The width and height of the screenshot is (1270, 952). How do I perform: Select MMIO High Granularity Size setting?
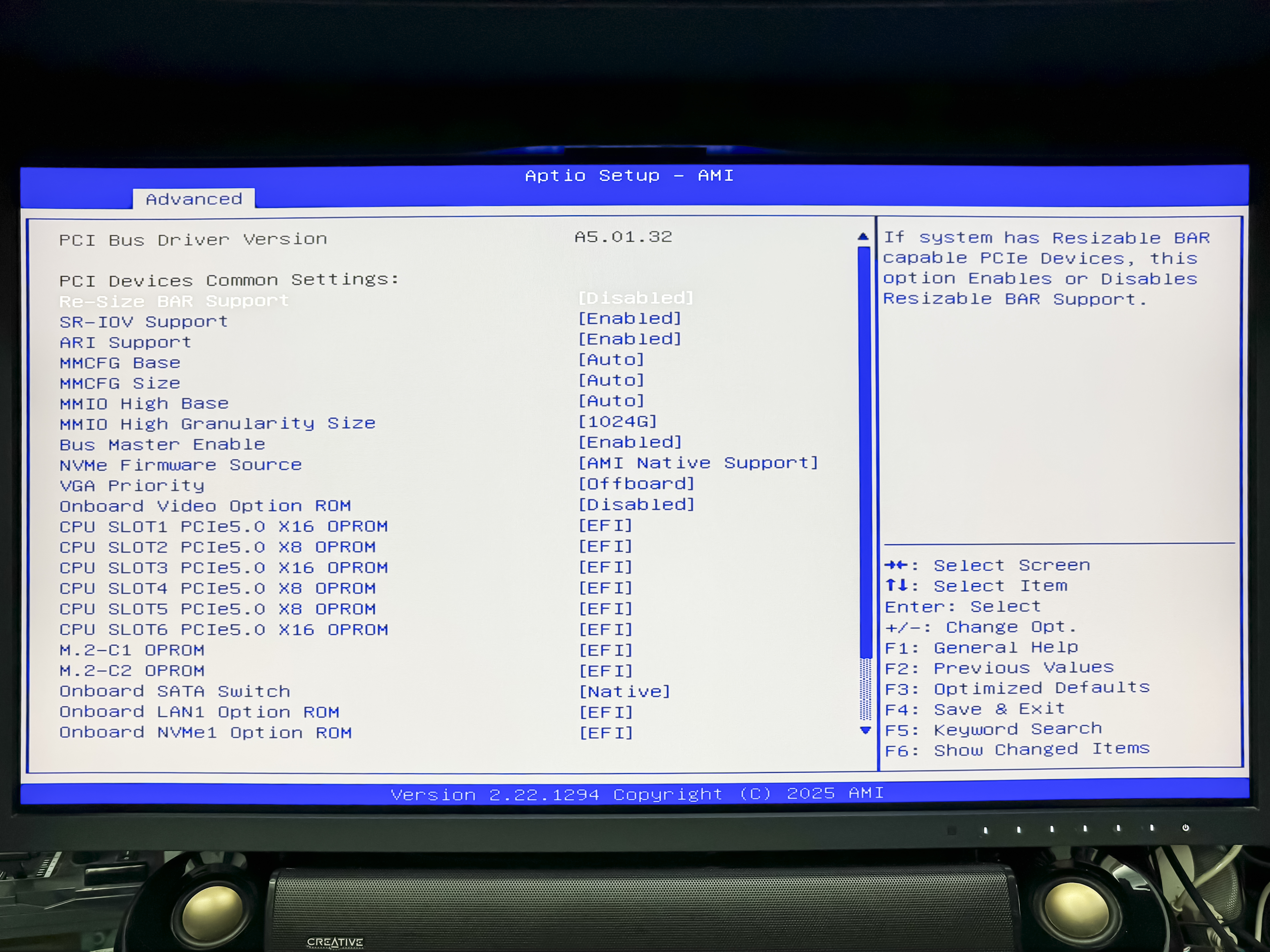tap(218, 424)
